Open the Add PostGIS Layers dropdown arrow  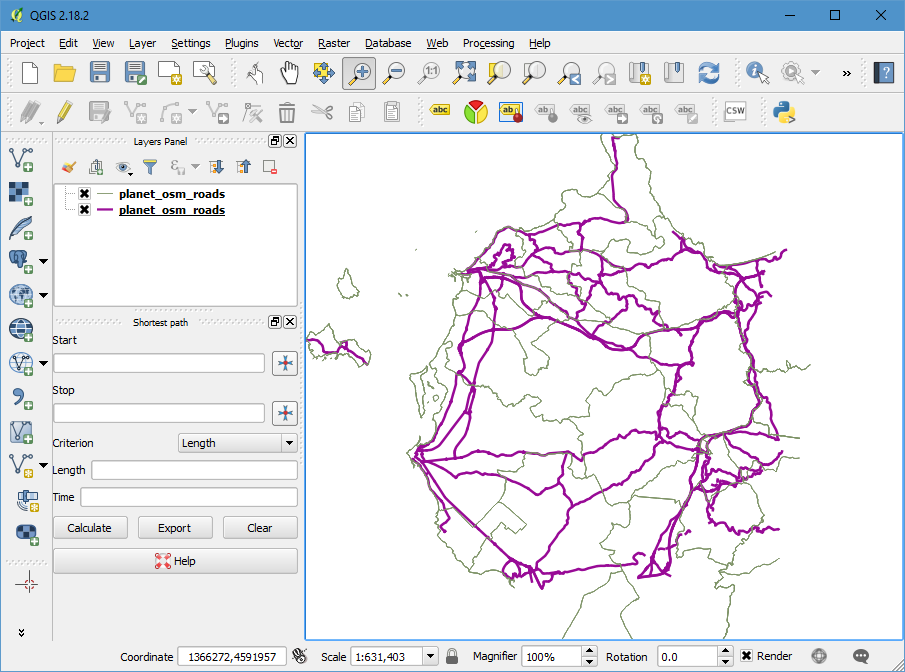[x=43, y=262]
